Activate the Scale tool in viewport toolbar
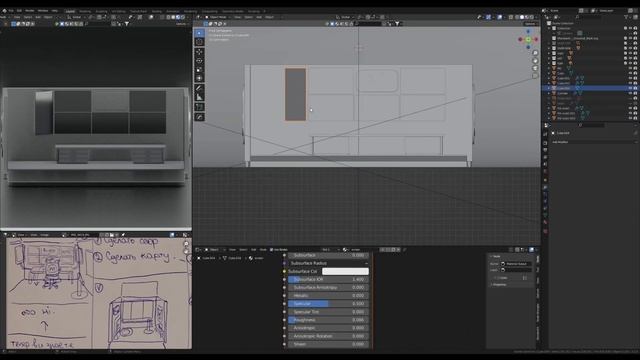The image size is (640, 360). click(x=199, y=70)
